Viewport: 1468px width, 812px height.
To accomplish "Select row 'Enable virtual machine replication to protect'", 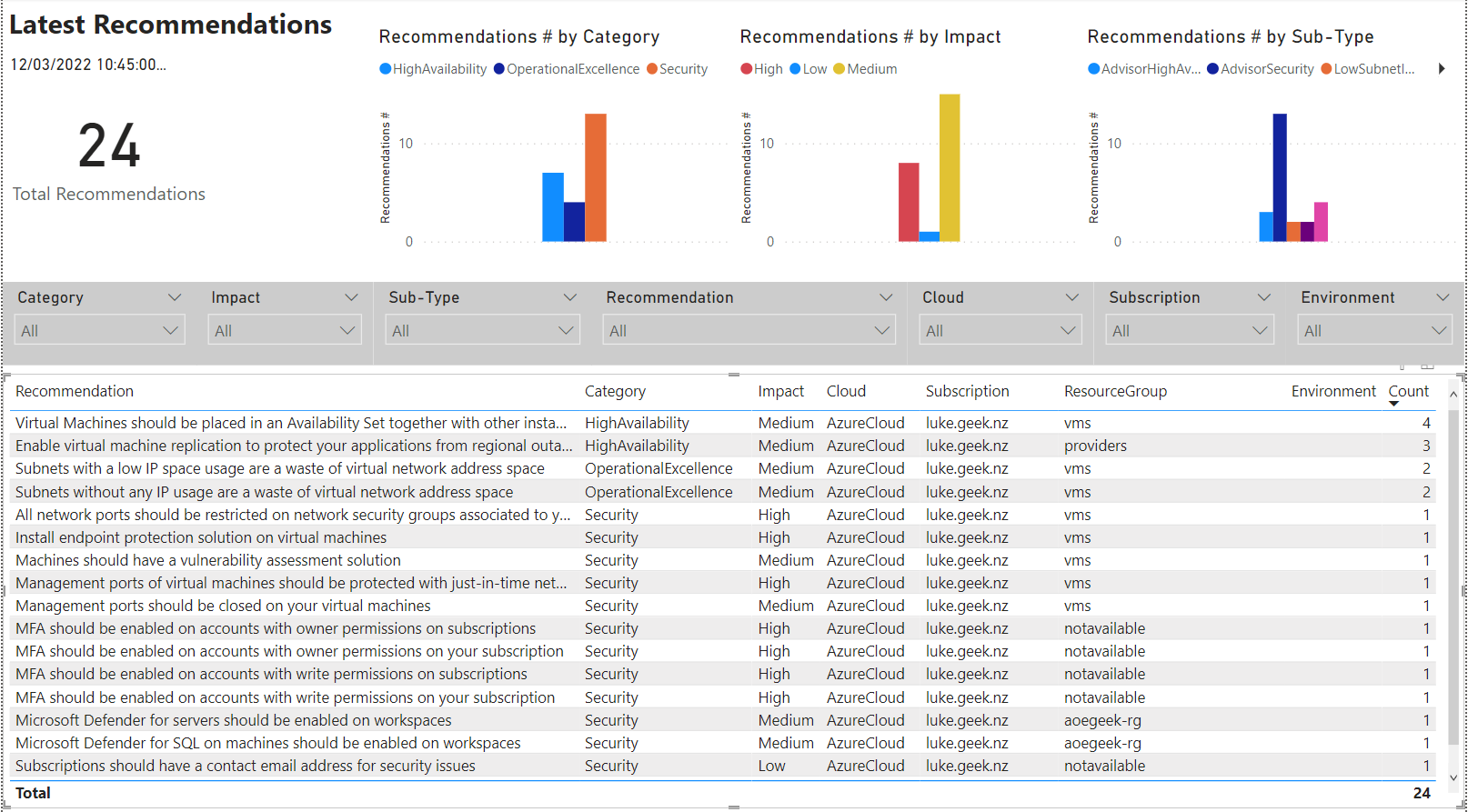I will [723, 446].
